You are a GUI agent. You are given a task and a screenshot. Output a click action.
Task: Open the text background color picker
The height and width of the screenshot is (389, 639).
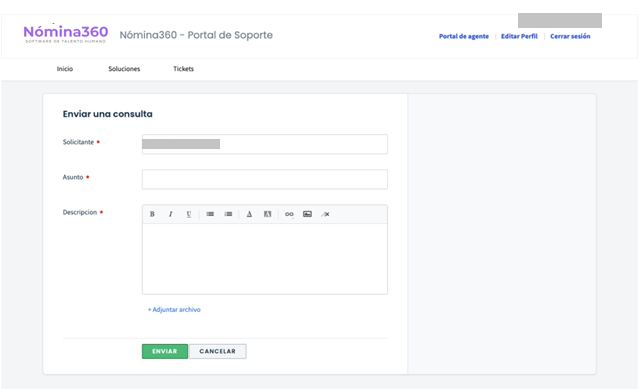[267, 214]
